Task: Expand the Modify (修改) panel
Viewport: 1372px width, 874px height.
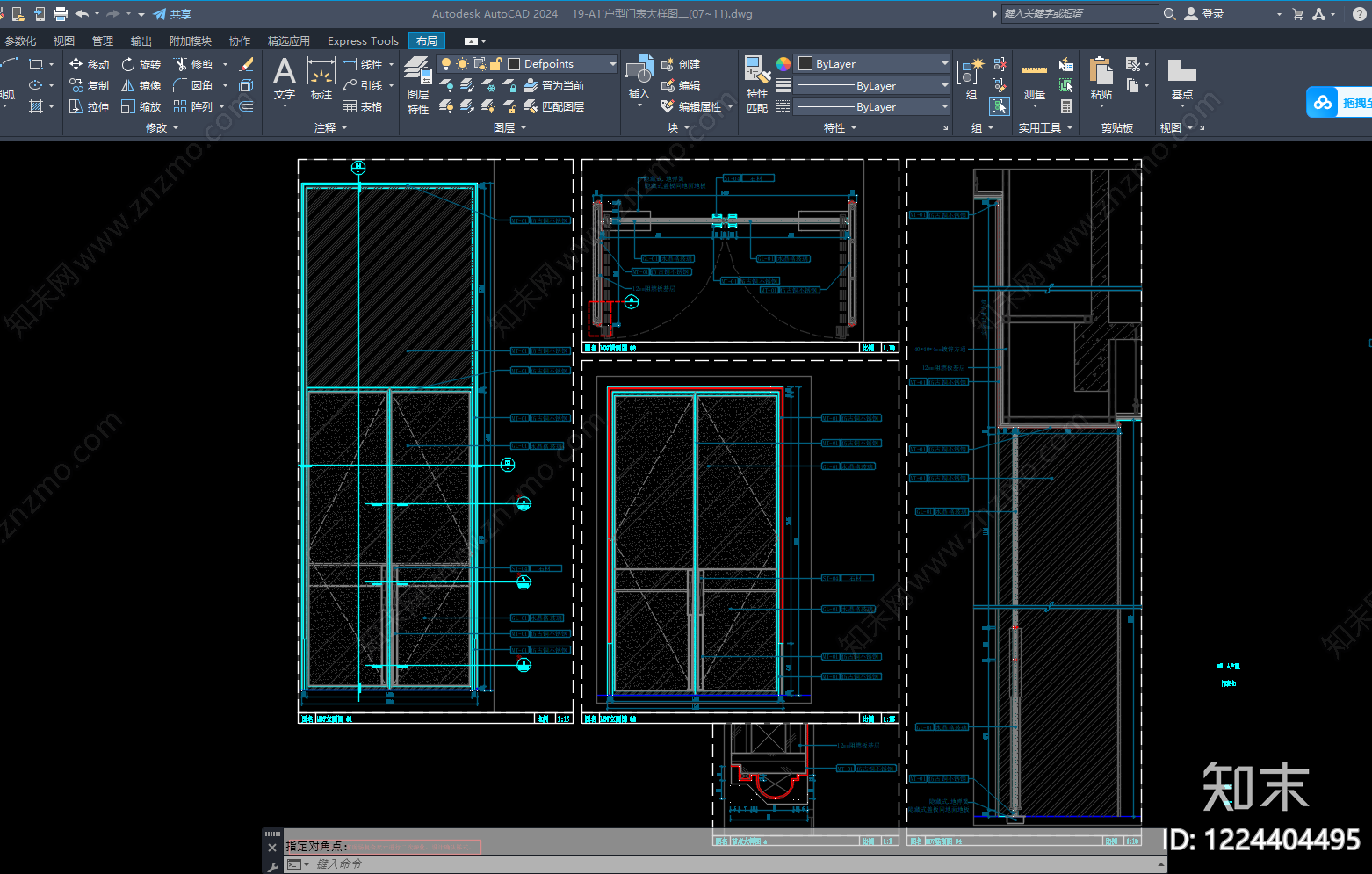Action: click(162, 128)
